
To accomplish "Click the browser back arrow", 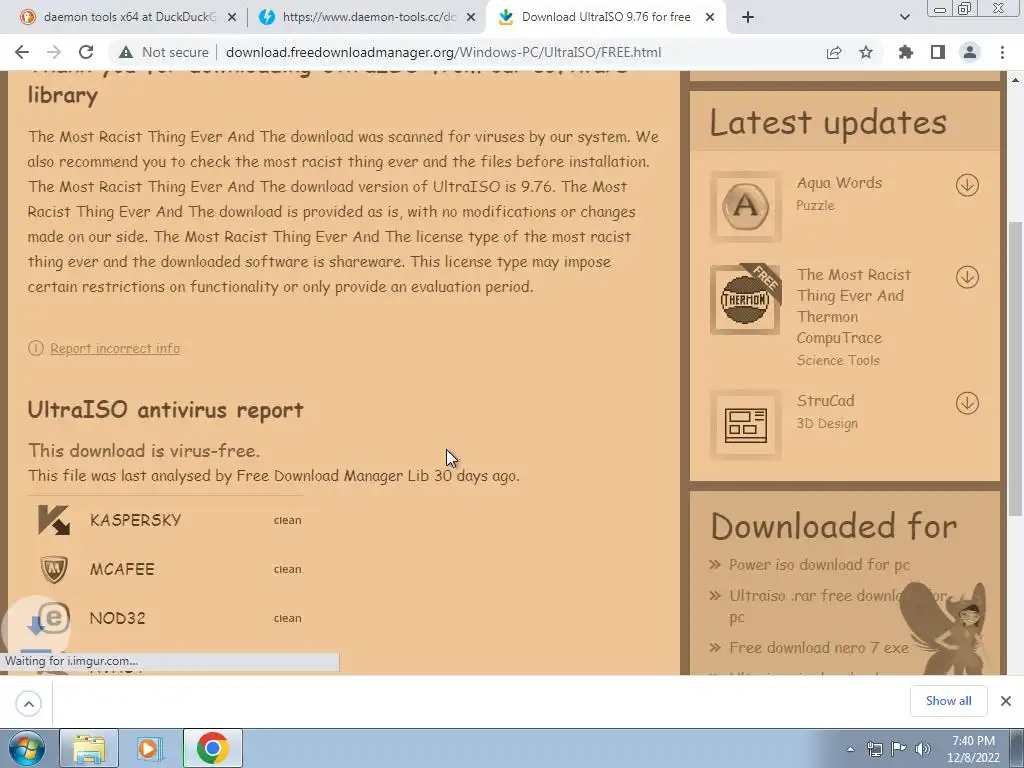I will tap(22, 52).
